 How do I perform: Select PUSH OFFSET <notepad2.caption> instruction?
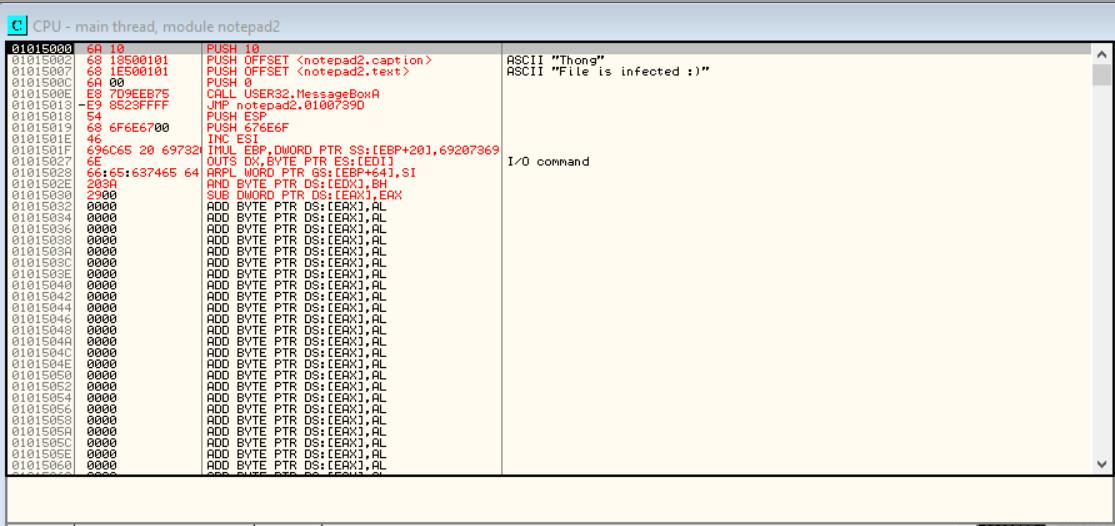click(319, 60)
